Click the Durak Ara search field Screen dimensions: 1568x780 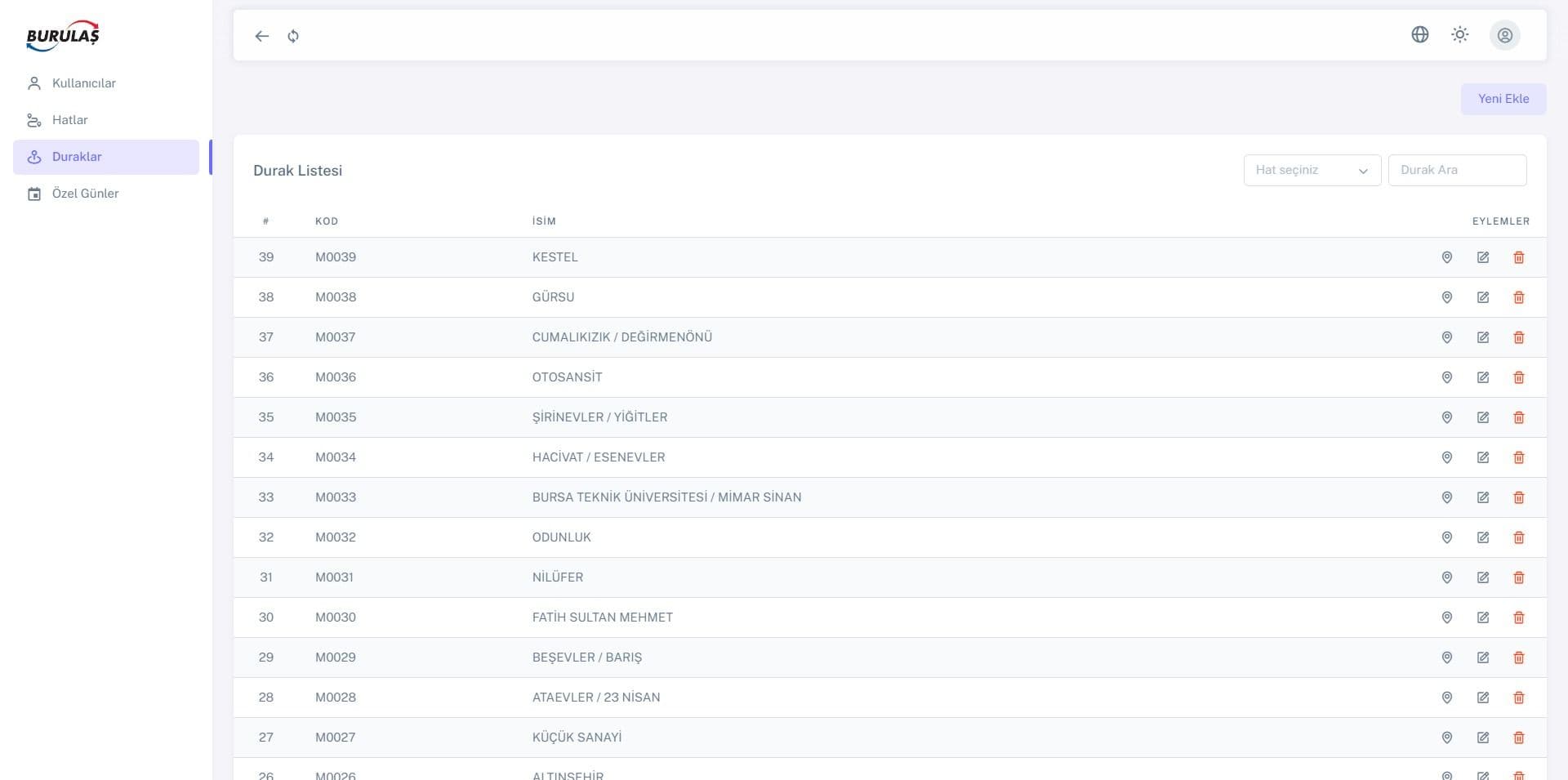tap(1457, 170)
